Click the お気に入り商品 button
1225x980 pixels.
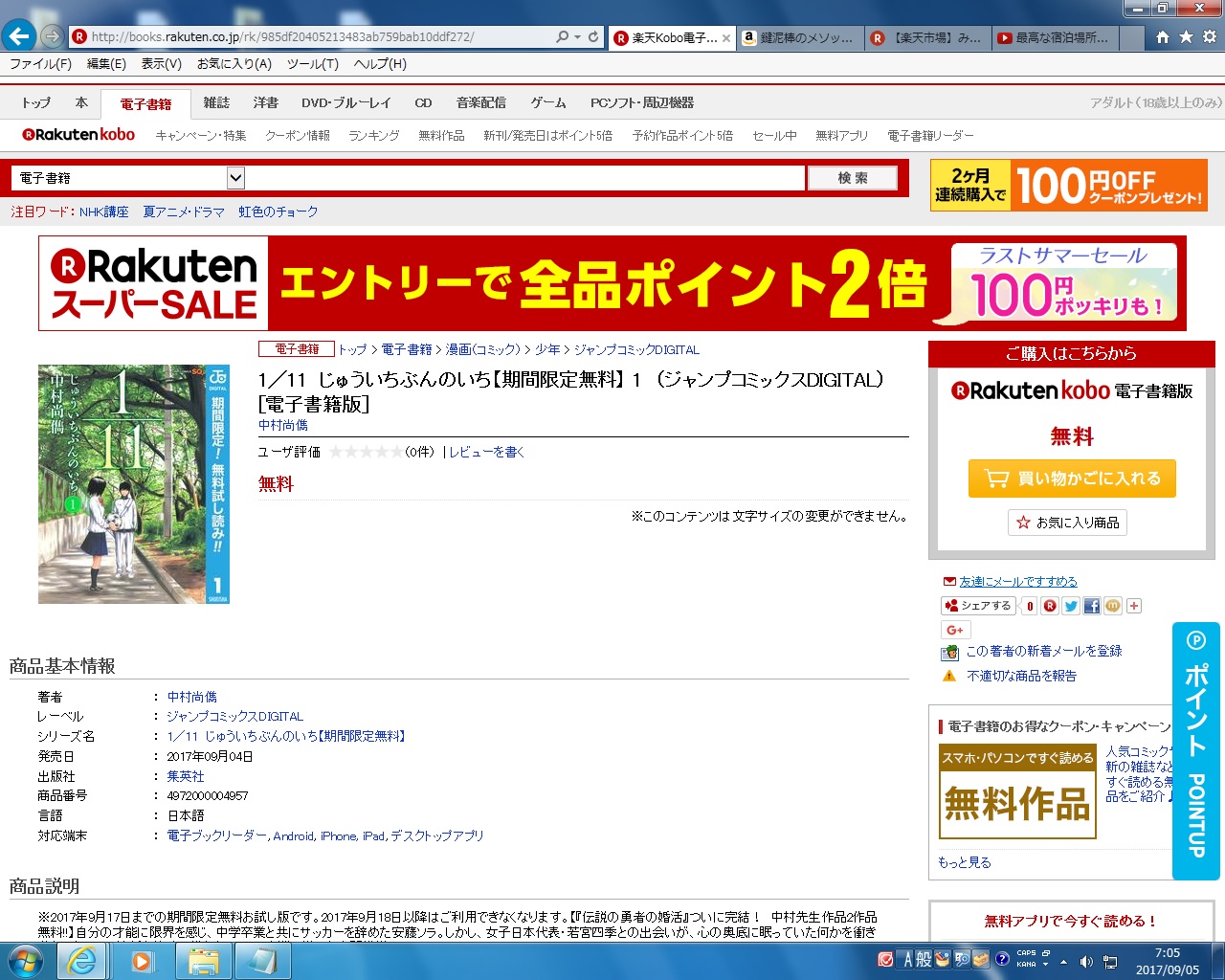[1068, 523]
